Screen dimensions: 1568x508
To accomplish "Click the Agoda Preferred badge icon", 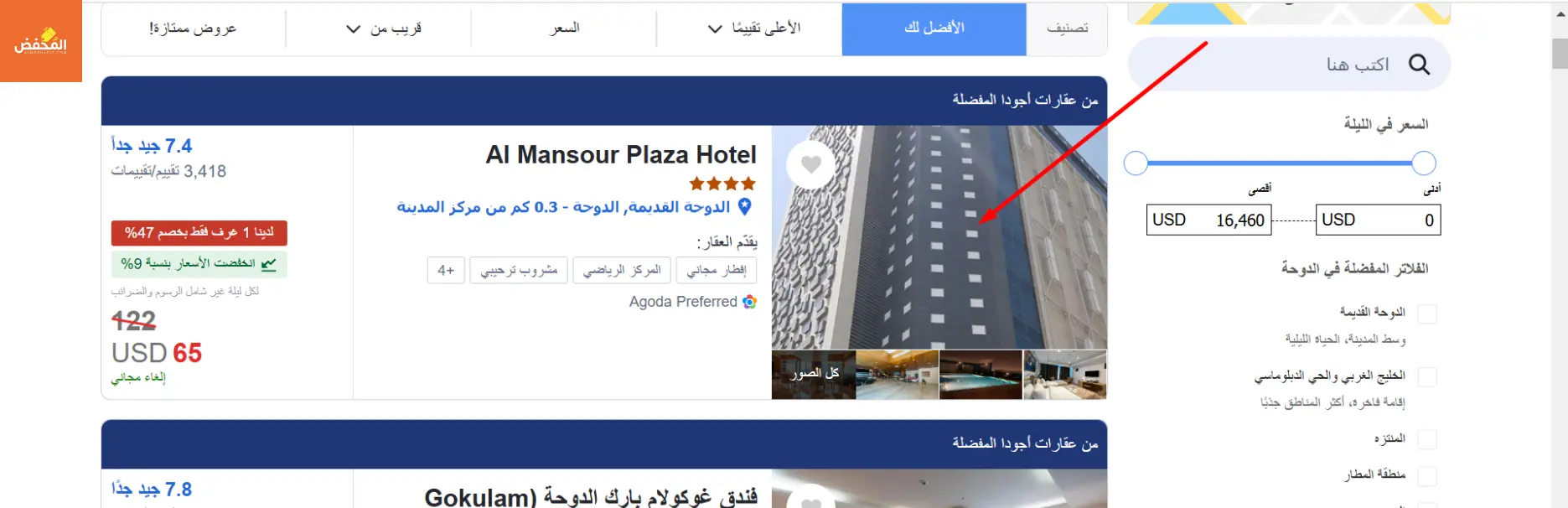I will tap(749, 302).
